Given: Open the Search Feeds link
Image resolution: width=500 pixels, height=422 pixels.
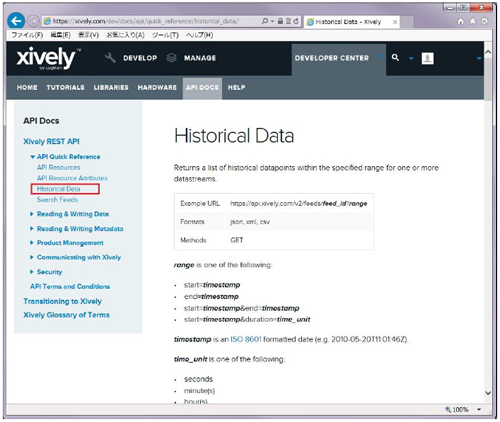Looking at the screenshot, I should pos(57,199).
